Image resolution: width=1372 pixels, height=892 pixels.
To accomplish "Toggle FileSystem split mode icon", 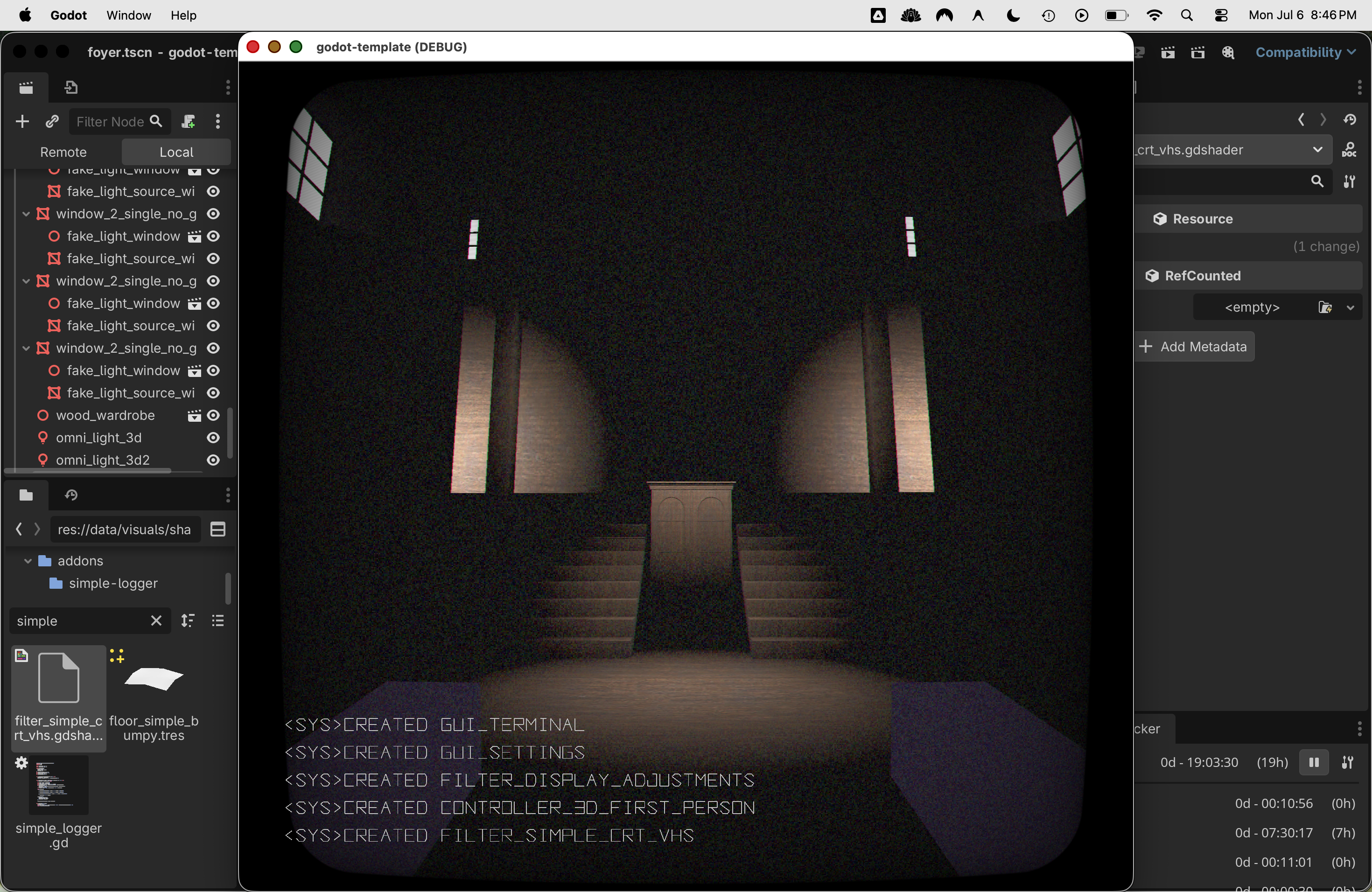I will [x=218, y=530].
